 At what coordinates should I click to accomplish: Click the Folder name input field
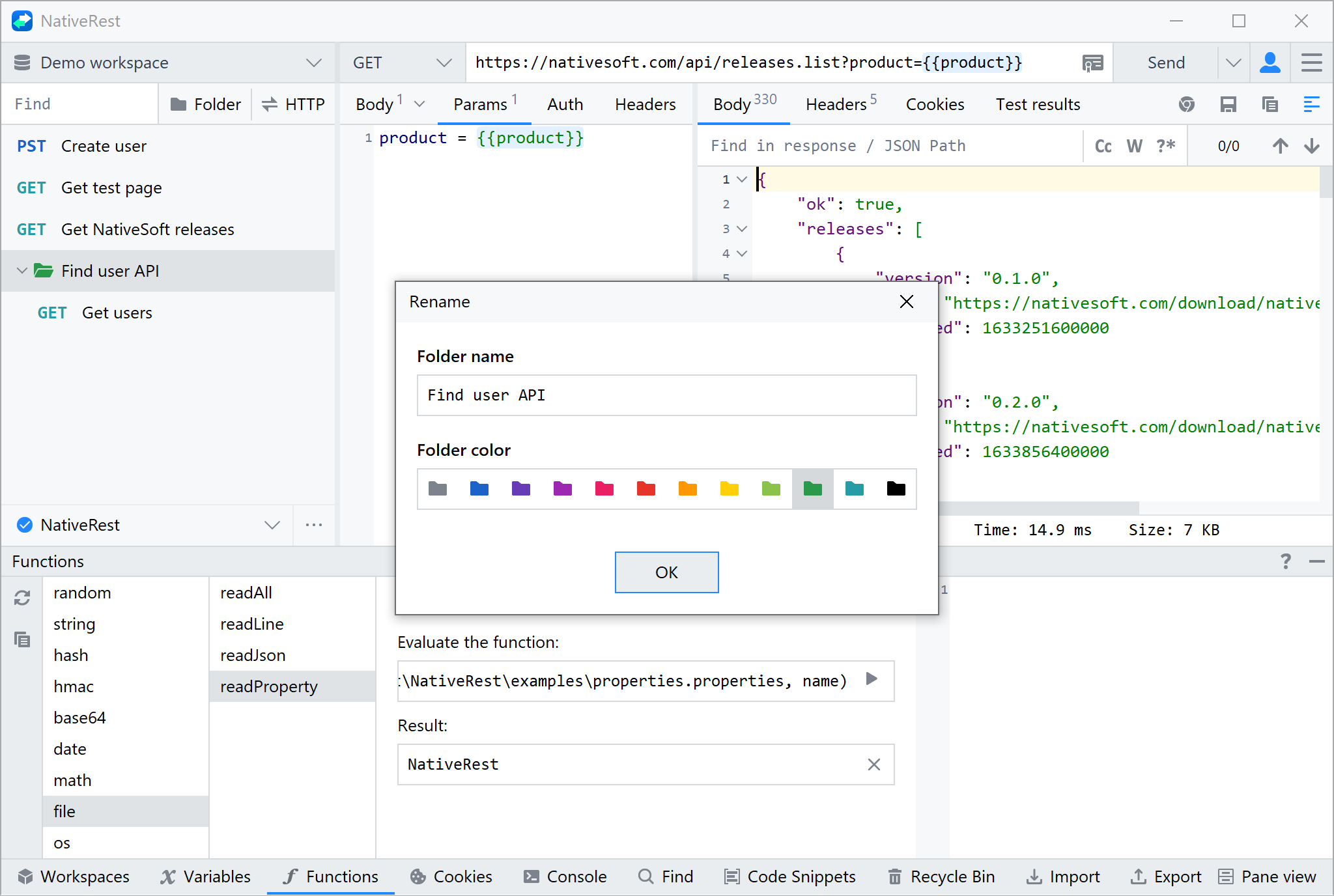[666, 395]
